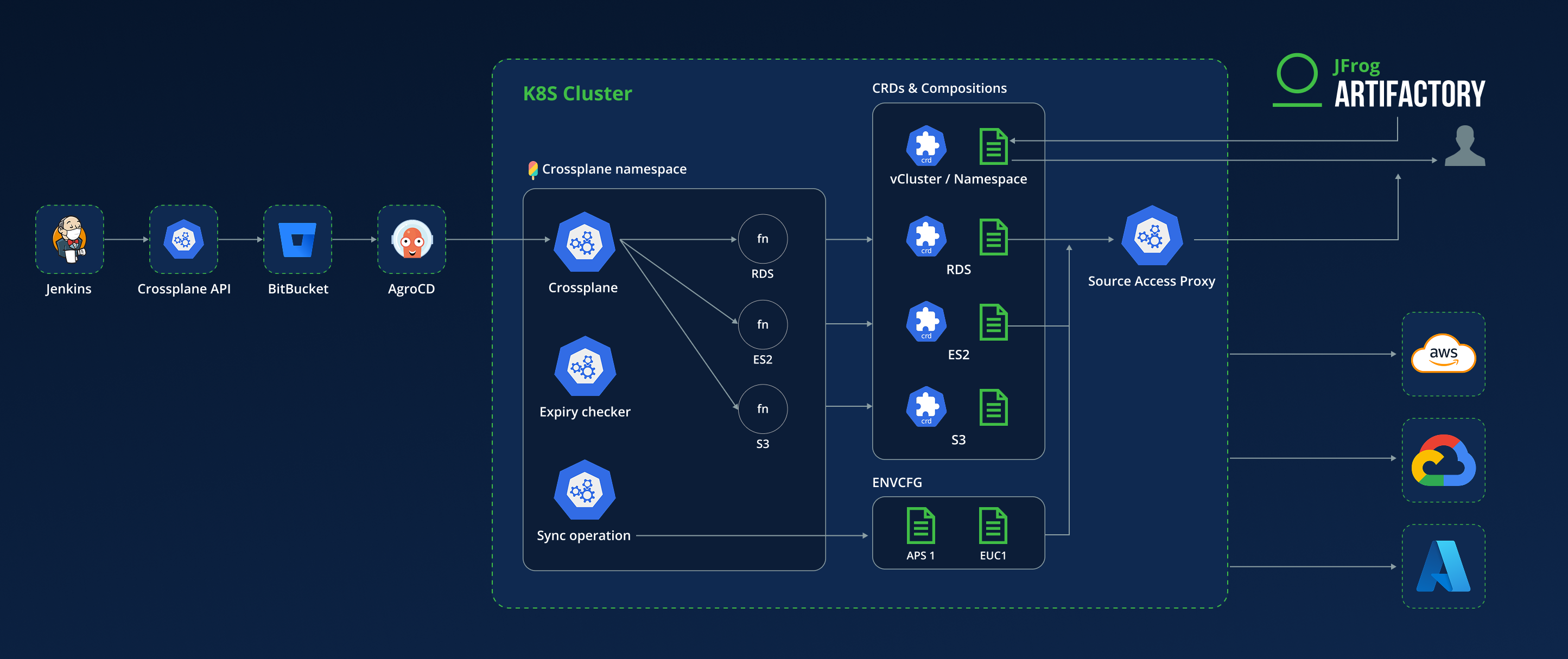Viewport: 1568px width, 659px height.
Task: Select the Crossplane API hexagon icon
Action: (183, 239)
